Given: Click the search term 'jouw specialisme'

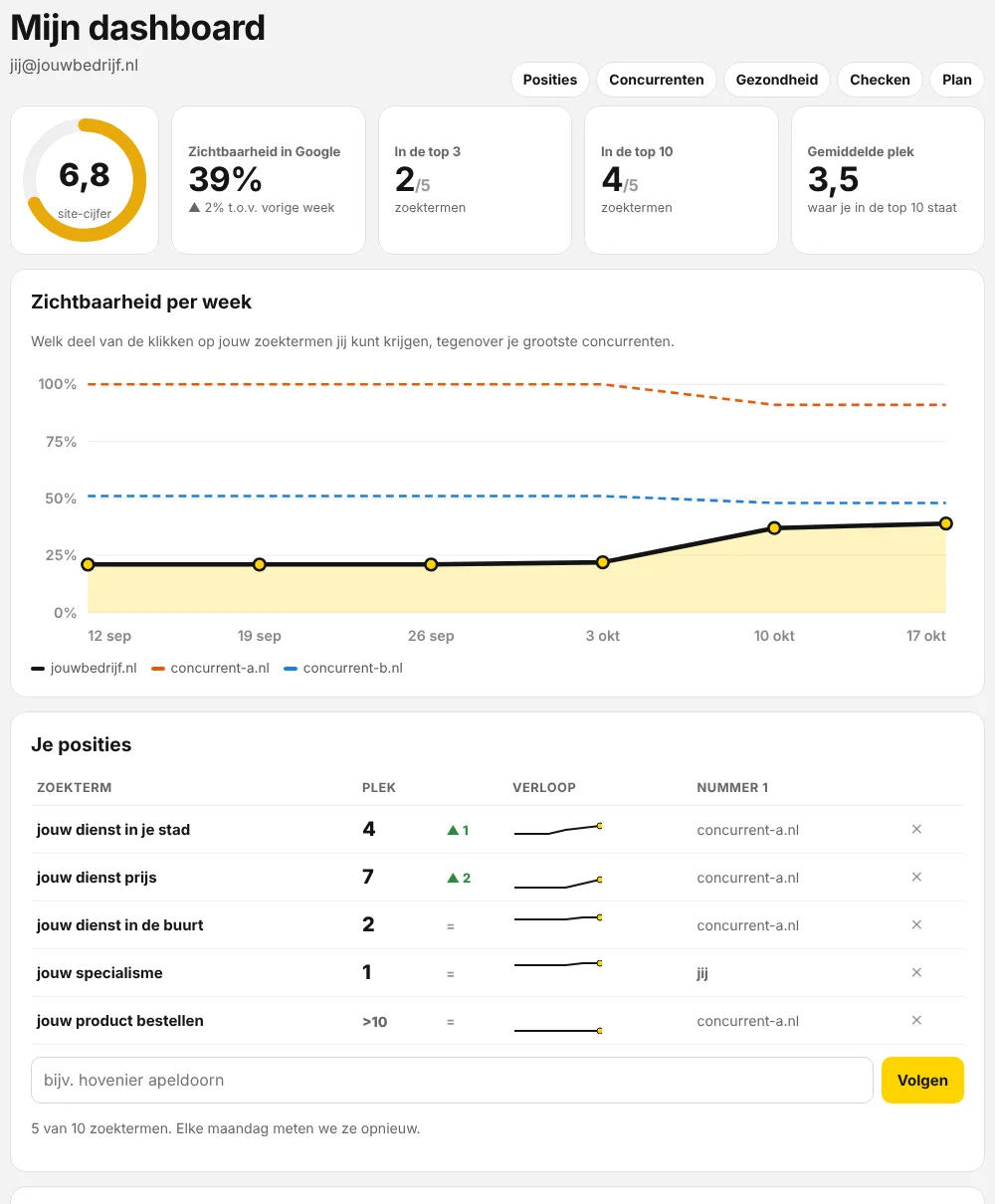Looking at the screenshot, I should click(x=99, y=973).
